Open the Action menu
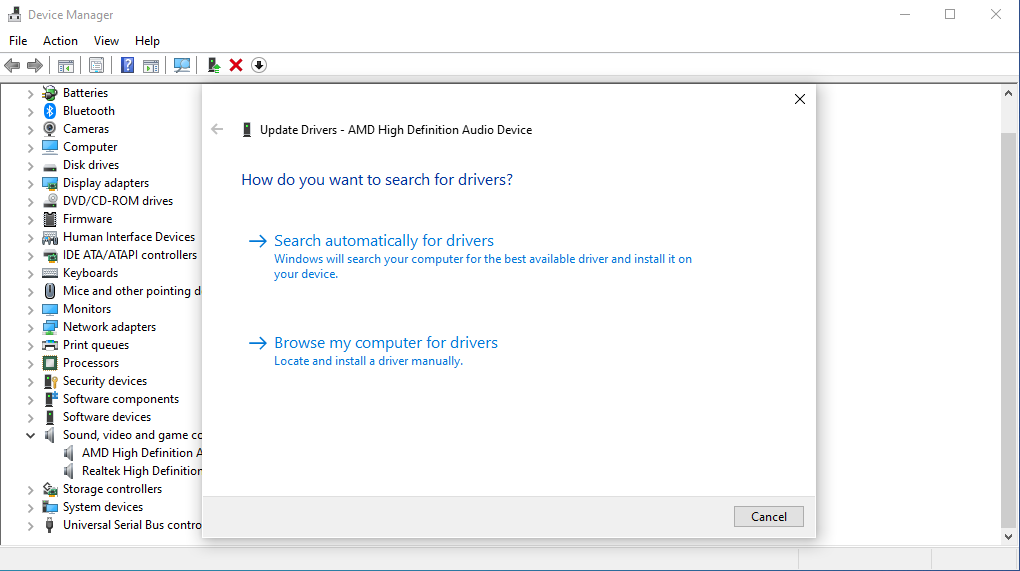Image resolution: width=1020 pixels, height=571 pixels. pyautogui.click(x=60, y=41)
